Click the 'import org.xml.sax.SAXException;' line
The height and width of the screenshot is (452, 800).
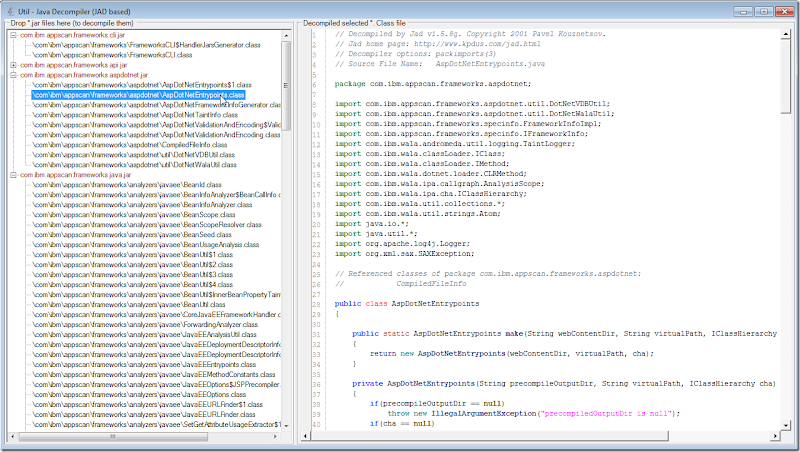pyautogui.click(x=404, y=254)
